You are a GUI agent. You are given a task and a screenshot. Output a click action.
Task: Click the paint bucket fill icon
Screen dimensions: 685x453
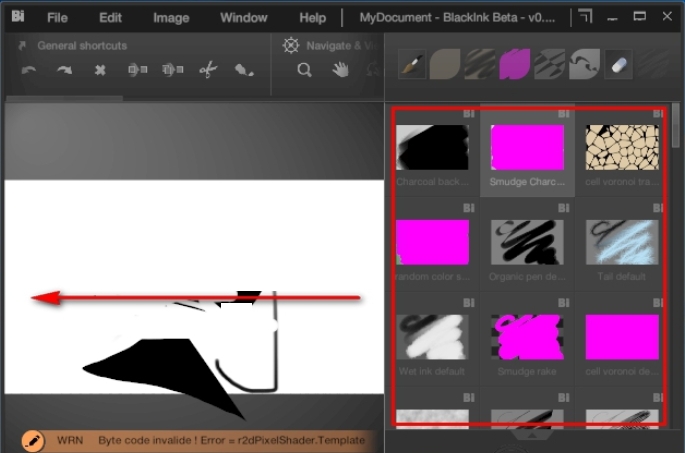tap(244, 70)
